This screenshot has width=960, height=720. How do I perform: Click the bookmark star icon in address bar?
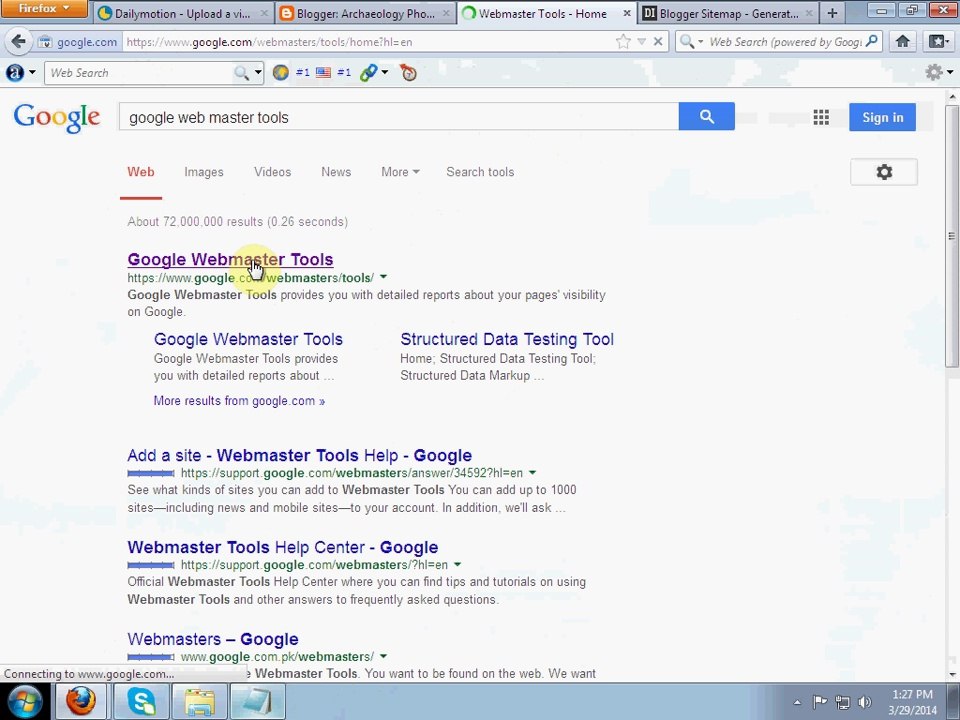point(623,42)
